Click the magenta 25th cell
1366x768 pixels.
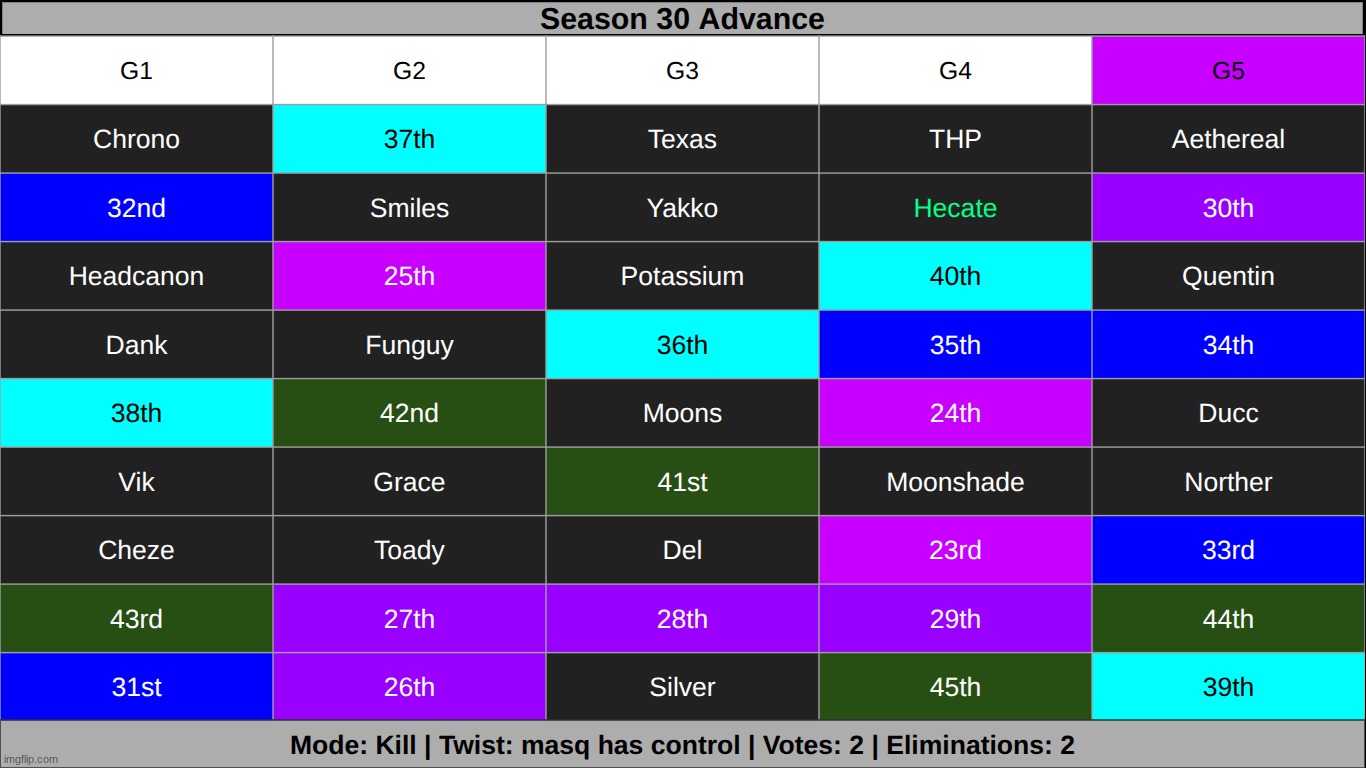pos(409,276)
